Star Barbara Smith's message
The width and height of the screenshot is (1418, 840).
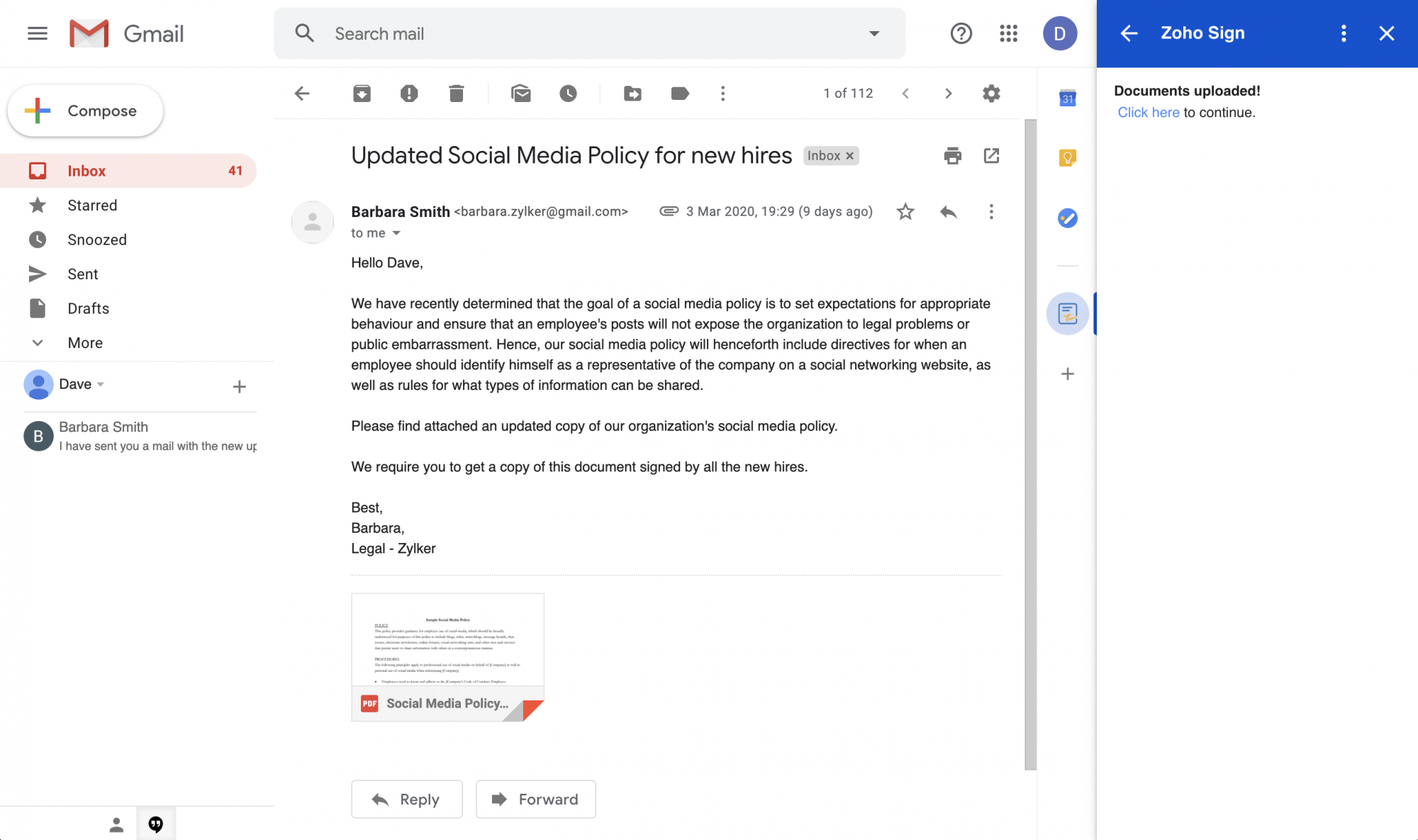point(905,212)
